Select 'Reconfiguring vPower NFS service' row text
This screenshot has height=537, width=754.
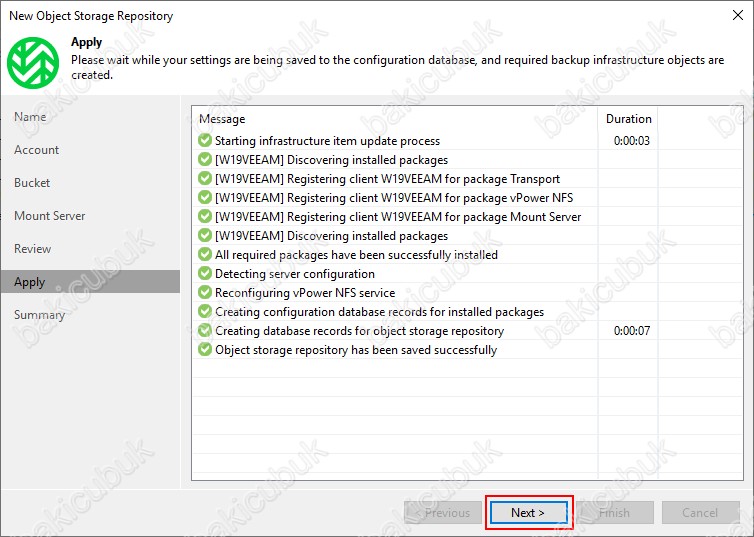coord(305,293)
